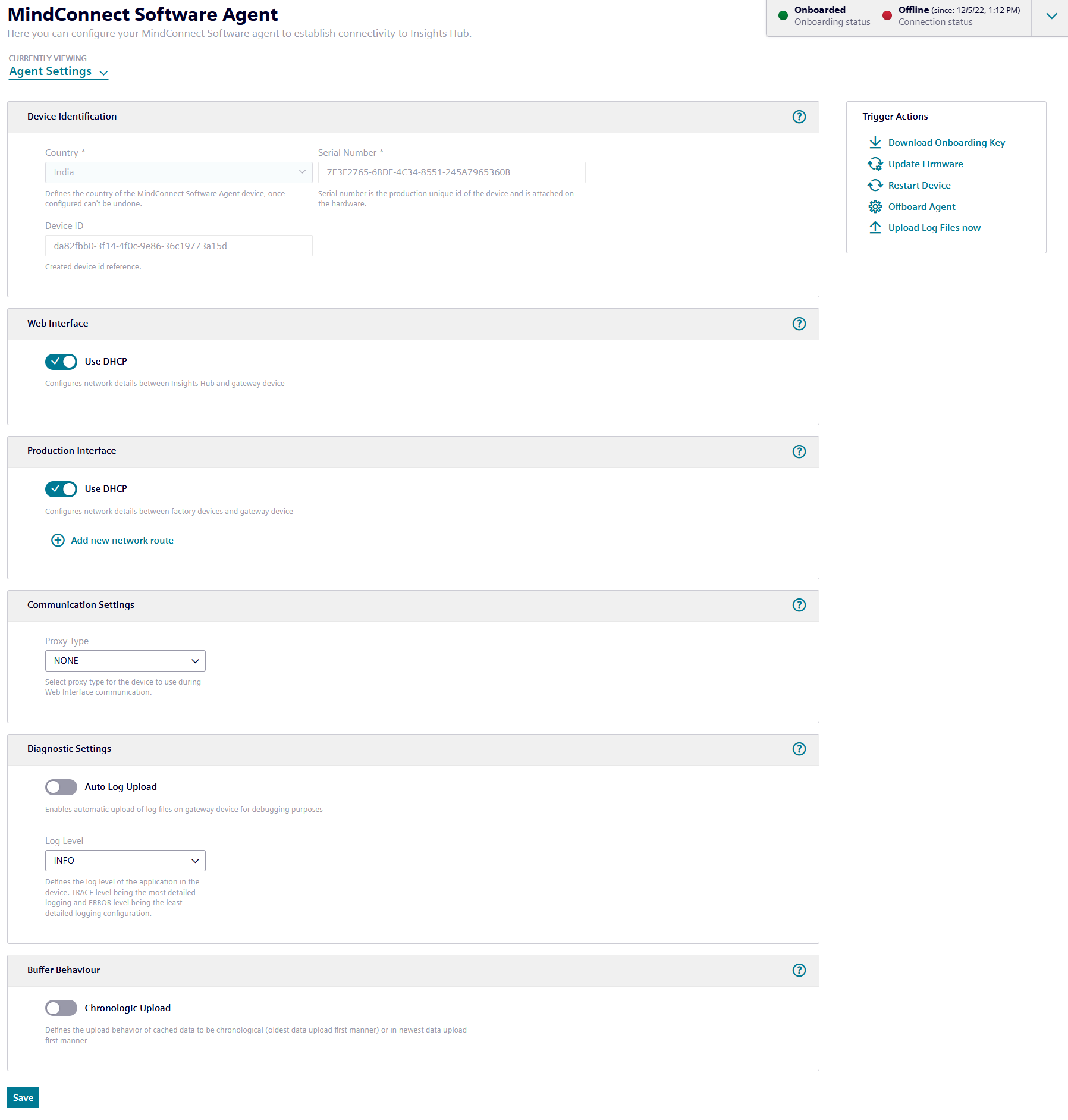Image resolution: width=1068 pixels, height=1120 pixels.
Task: Click Upload Log Files now link
Action: (x=934, y=228)
